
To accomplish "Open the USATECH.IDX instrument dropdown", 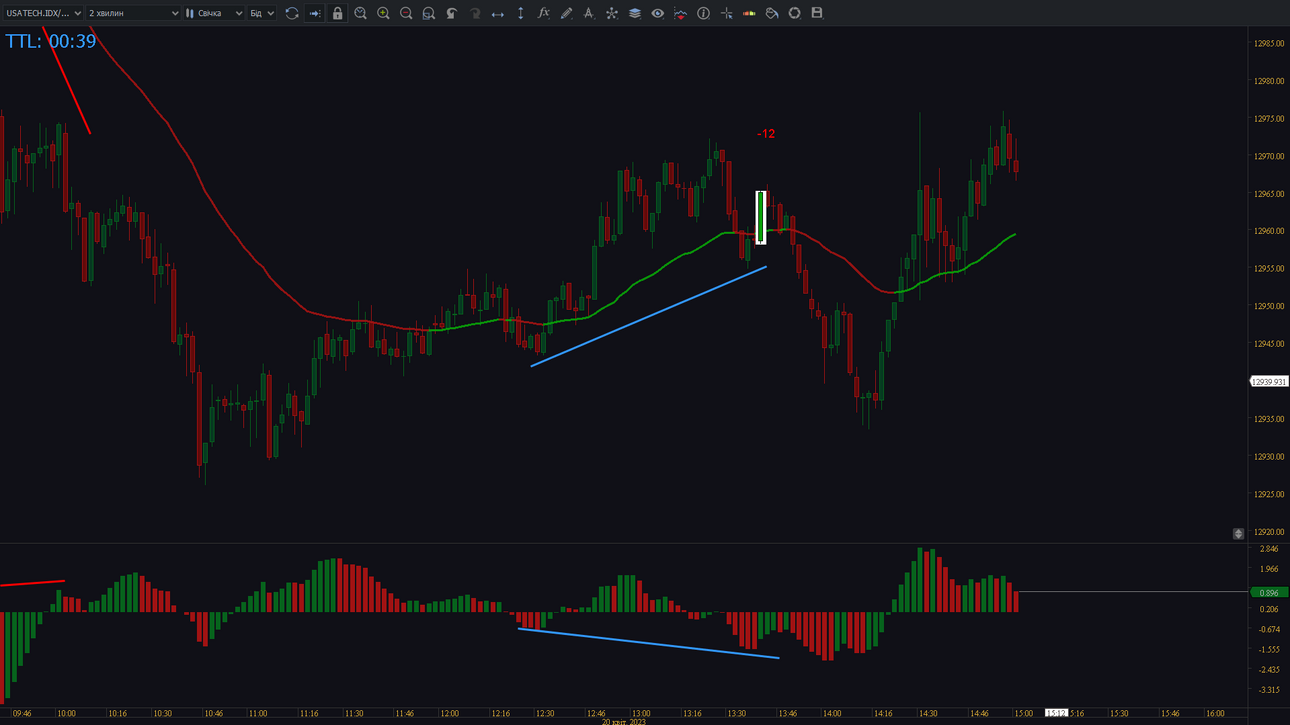I will (43, 13).
